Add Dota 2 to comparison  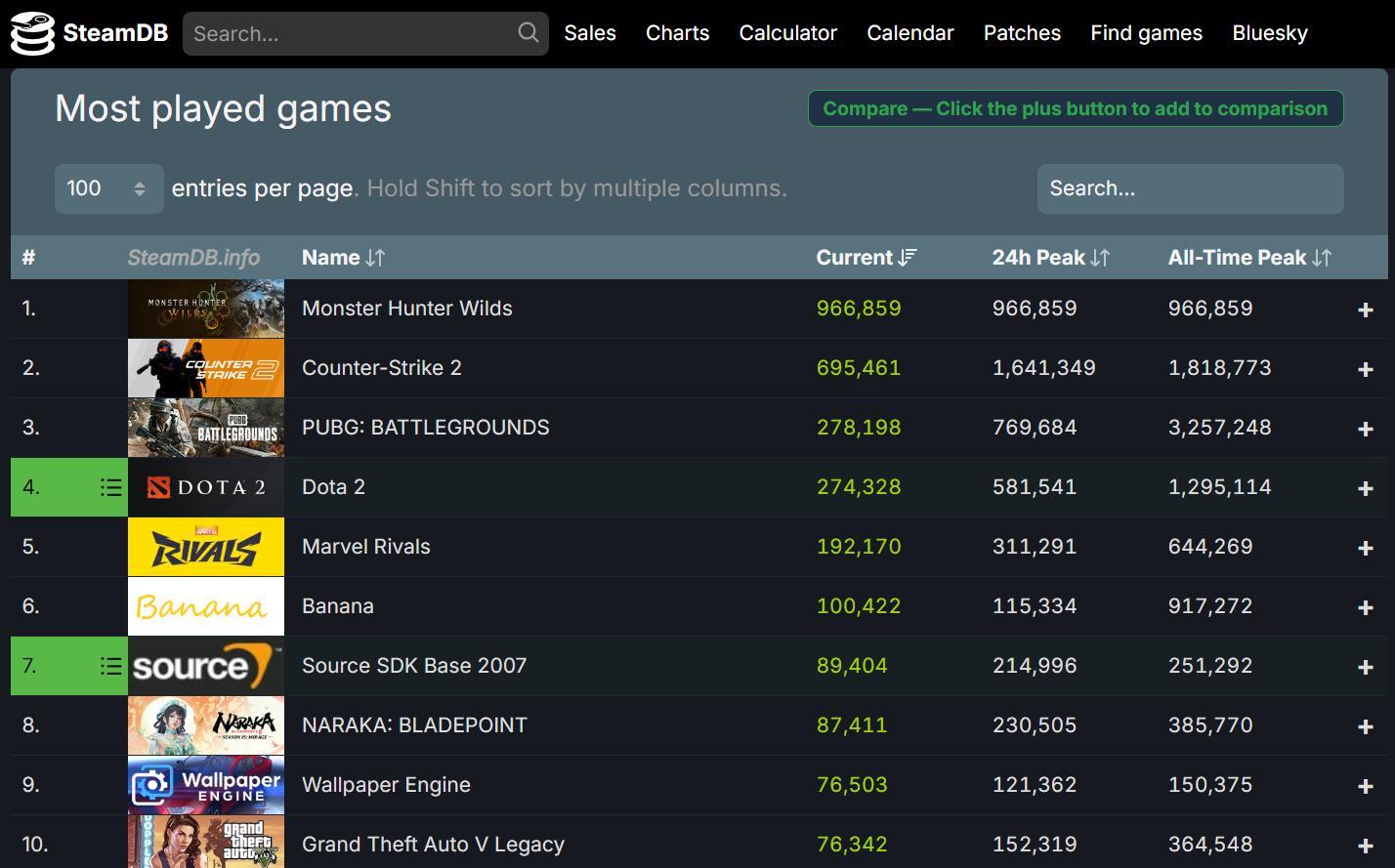(1365, 488)
